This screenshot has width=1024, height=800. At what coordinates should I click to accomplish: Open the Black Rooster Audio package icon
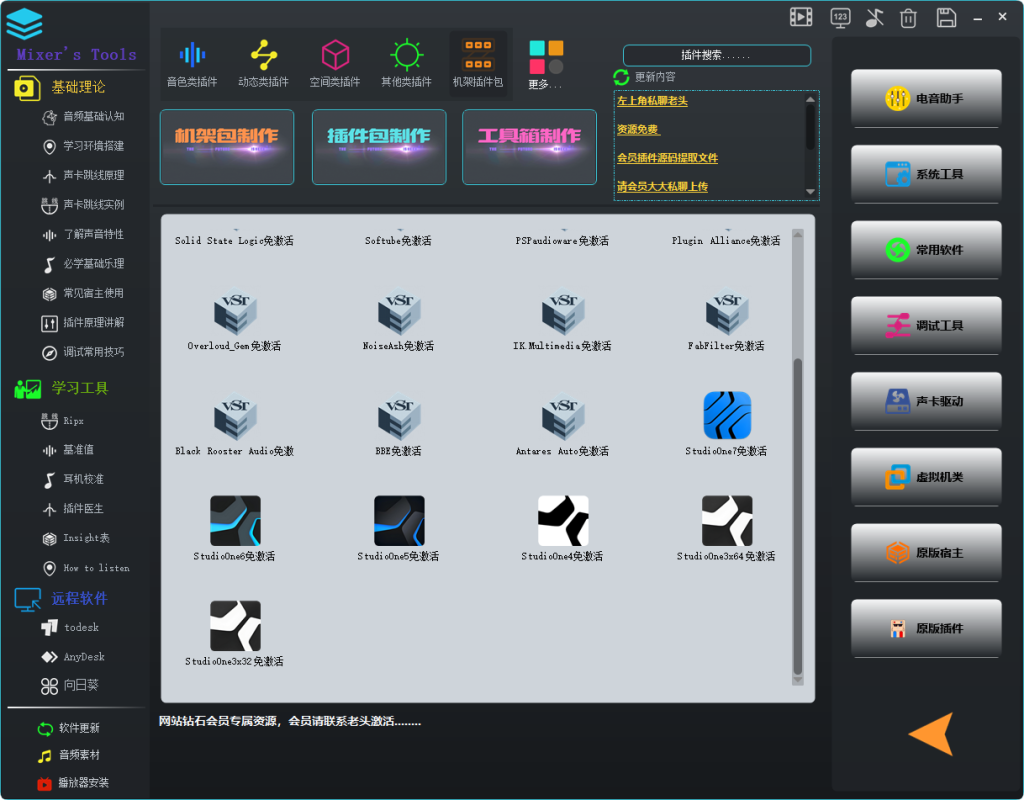point(235,416)
